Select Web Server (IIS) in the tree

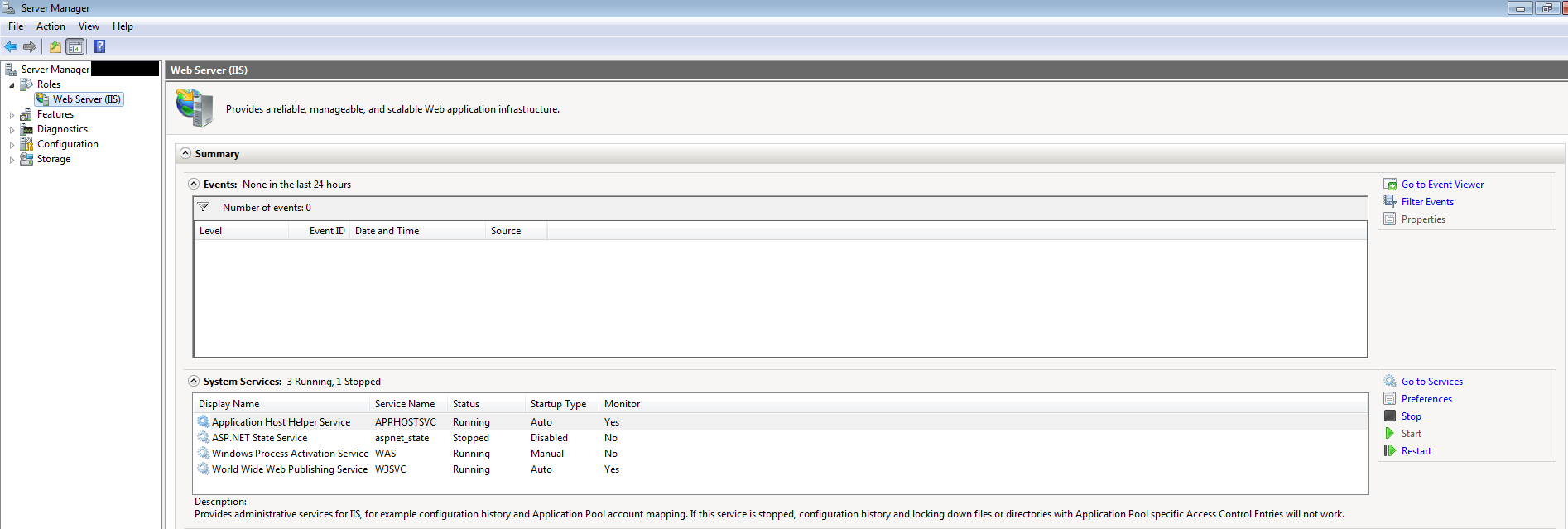coord(87,99)
